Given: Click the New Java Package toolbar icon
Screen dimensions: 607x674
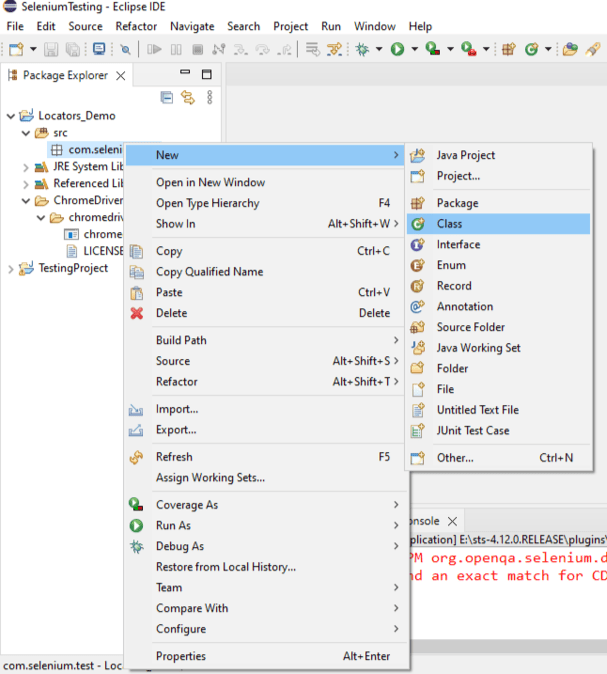Looking at the screenshot, I should [x=509, y=49].
